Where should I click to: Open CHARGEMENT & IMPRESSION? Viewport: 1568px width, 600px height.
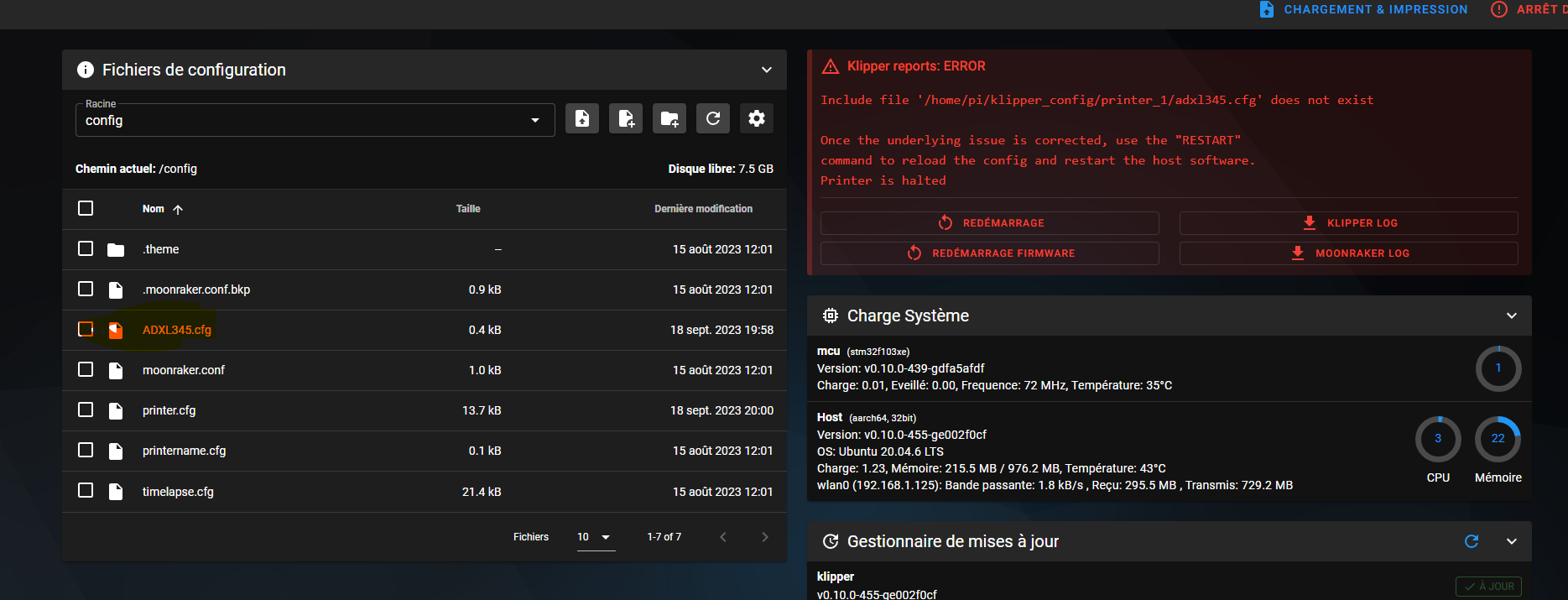(1364, 9)
